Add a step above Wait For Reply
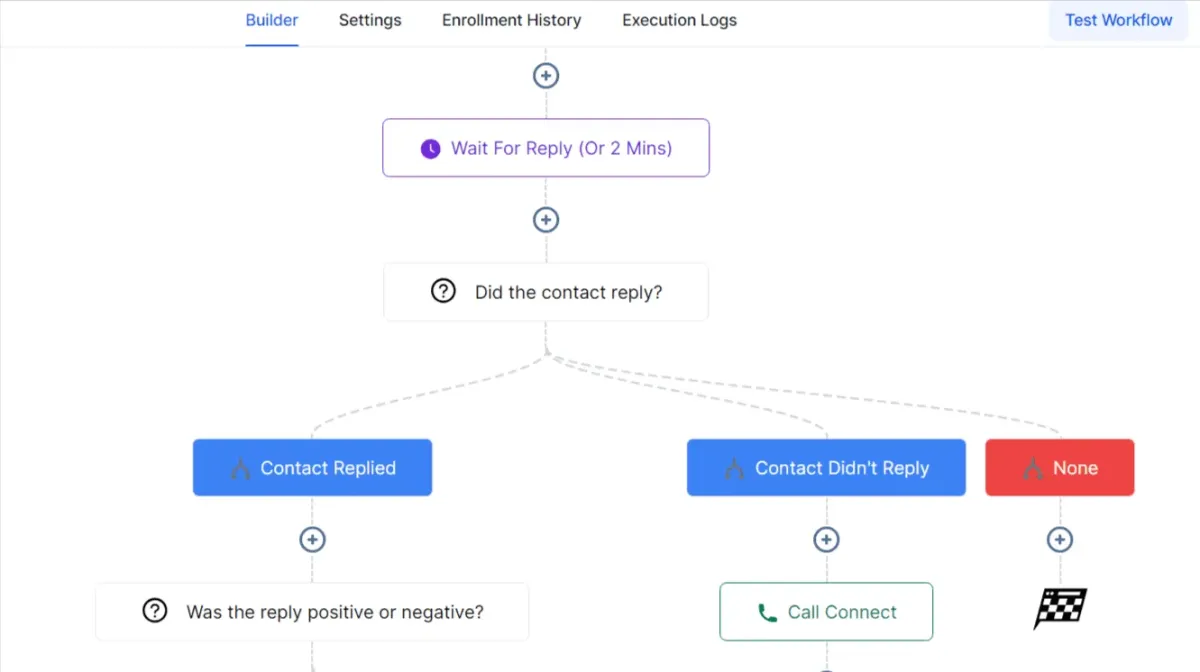The height and width of the screenshot is (672, 1200). click(x=546, y=76)
